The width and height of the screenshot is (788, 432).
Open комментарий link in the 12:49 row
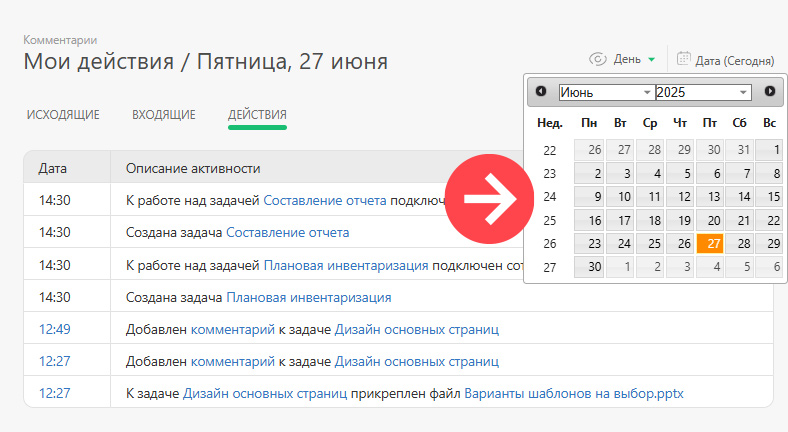click(x=233, y=330)
